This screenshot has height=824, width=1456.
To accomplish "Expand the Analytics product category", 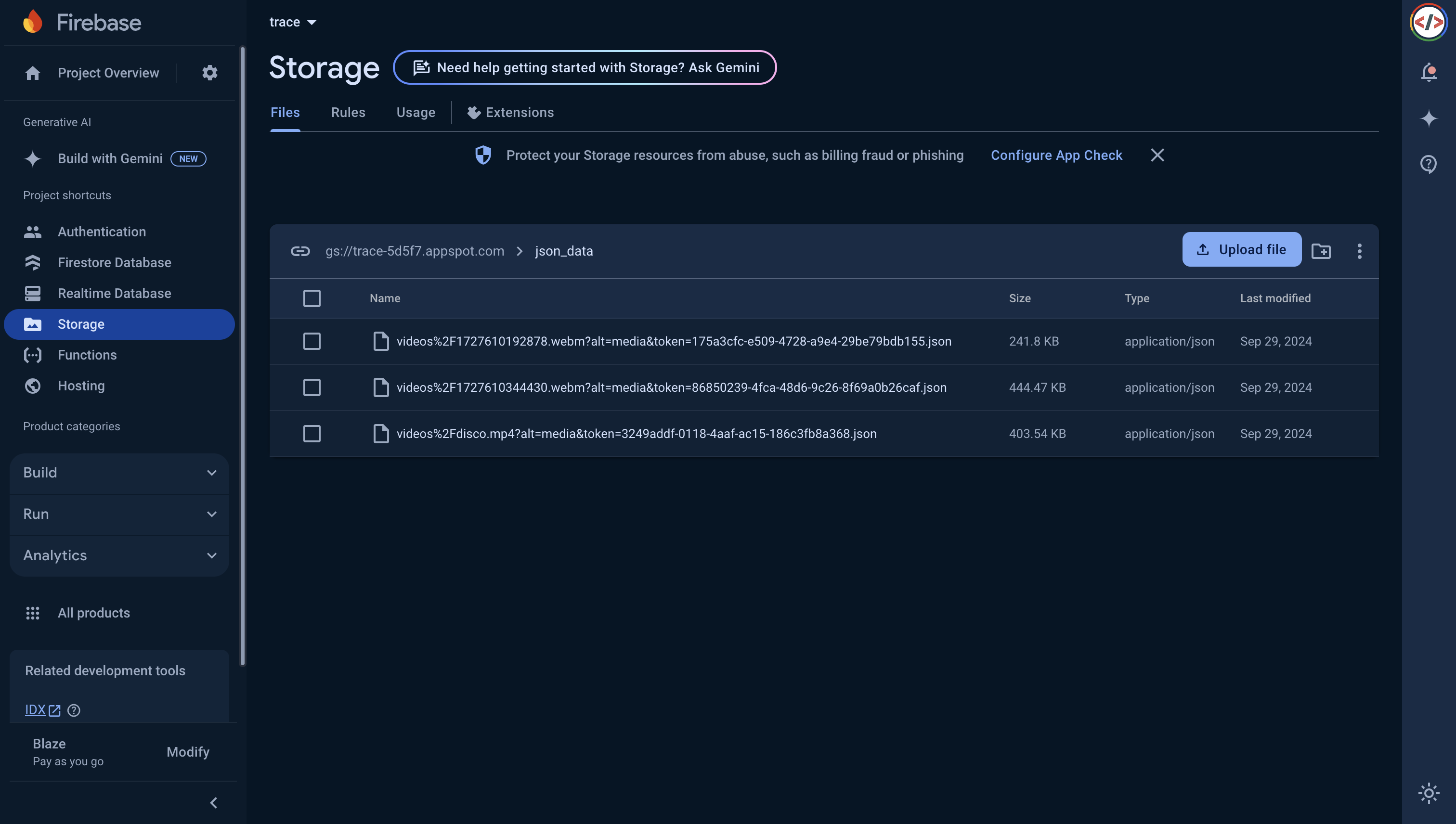I will click(x=119, y=555).
